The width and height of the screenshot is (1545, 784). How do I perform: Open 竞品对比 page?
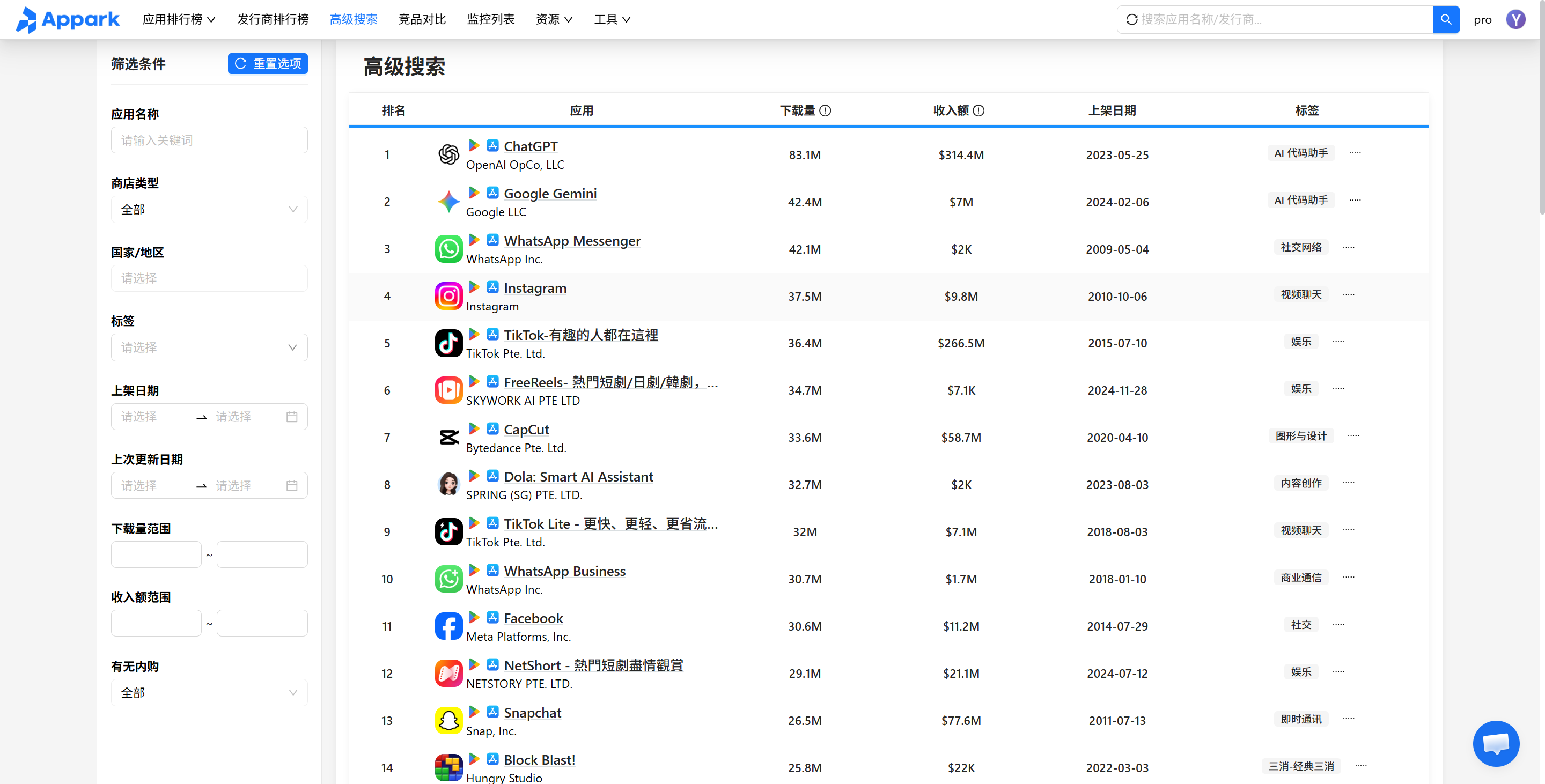click(x=422, y=19)
